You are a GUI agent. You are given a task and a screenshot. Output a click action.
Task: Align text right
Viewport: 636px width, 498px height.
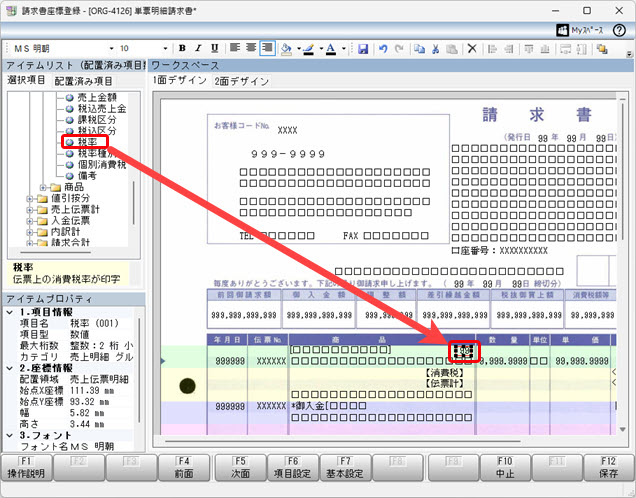pos(267,48)
